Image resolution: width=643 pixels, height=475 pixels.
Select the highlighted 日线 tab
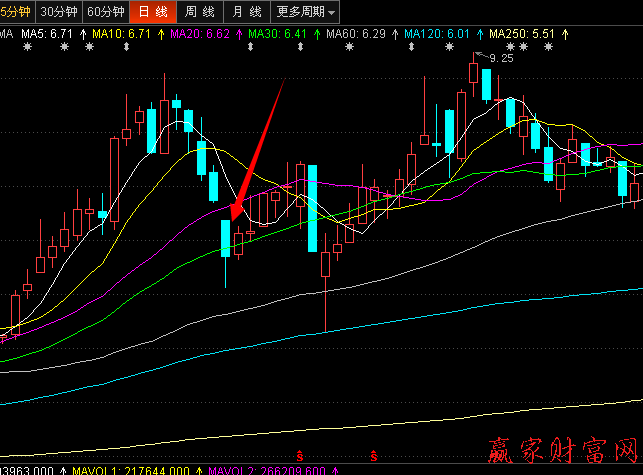point(152,12)
